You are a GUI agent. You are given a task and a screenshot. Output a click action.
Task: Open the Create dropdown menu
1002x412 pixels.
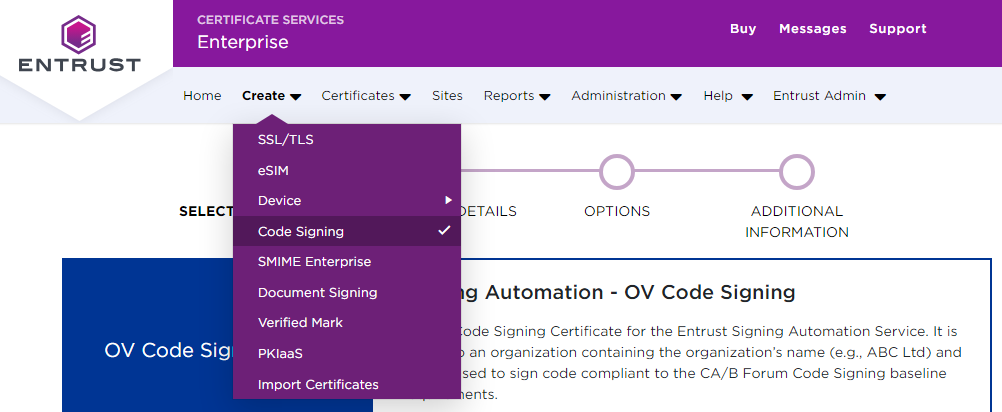(x=271, y=96)
